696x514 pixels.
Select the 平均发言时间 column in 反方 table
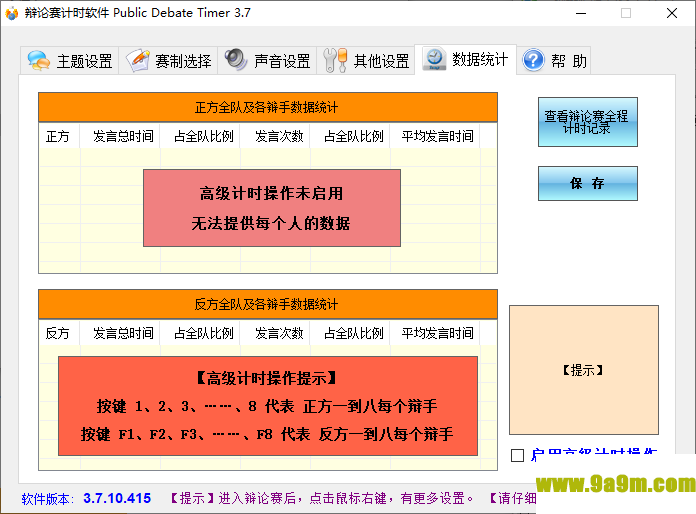click(437, 333)
